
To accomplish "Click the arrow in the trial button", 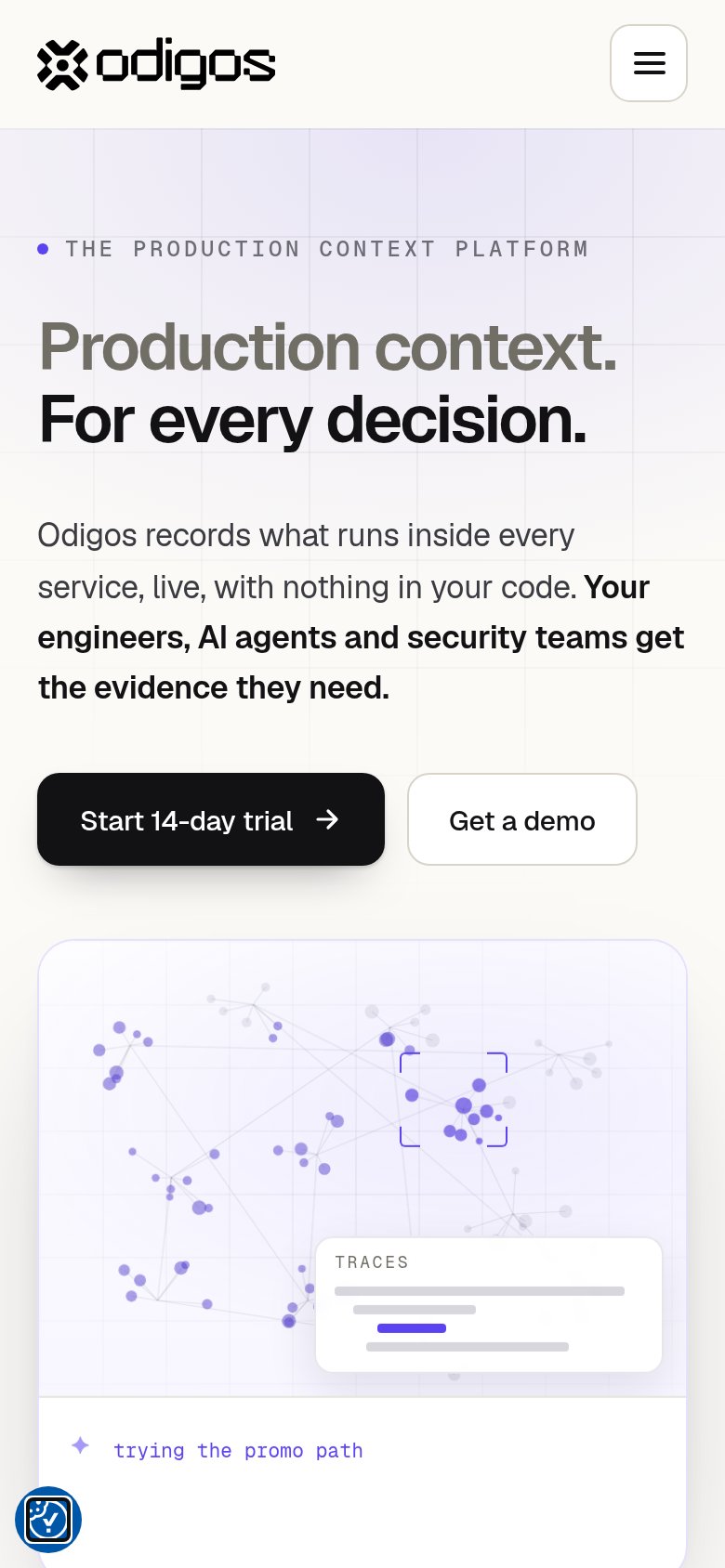I will [327, 819].
